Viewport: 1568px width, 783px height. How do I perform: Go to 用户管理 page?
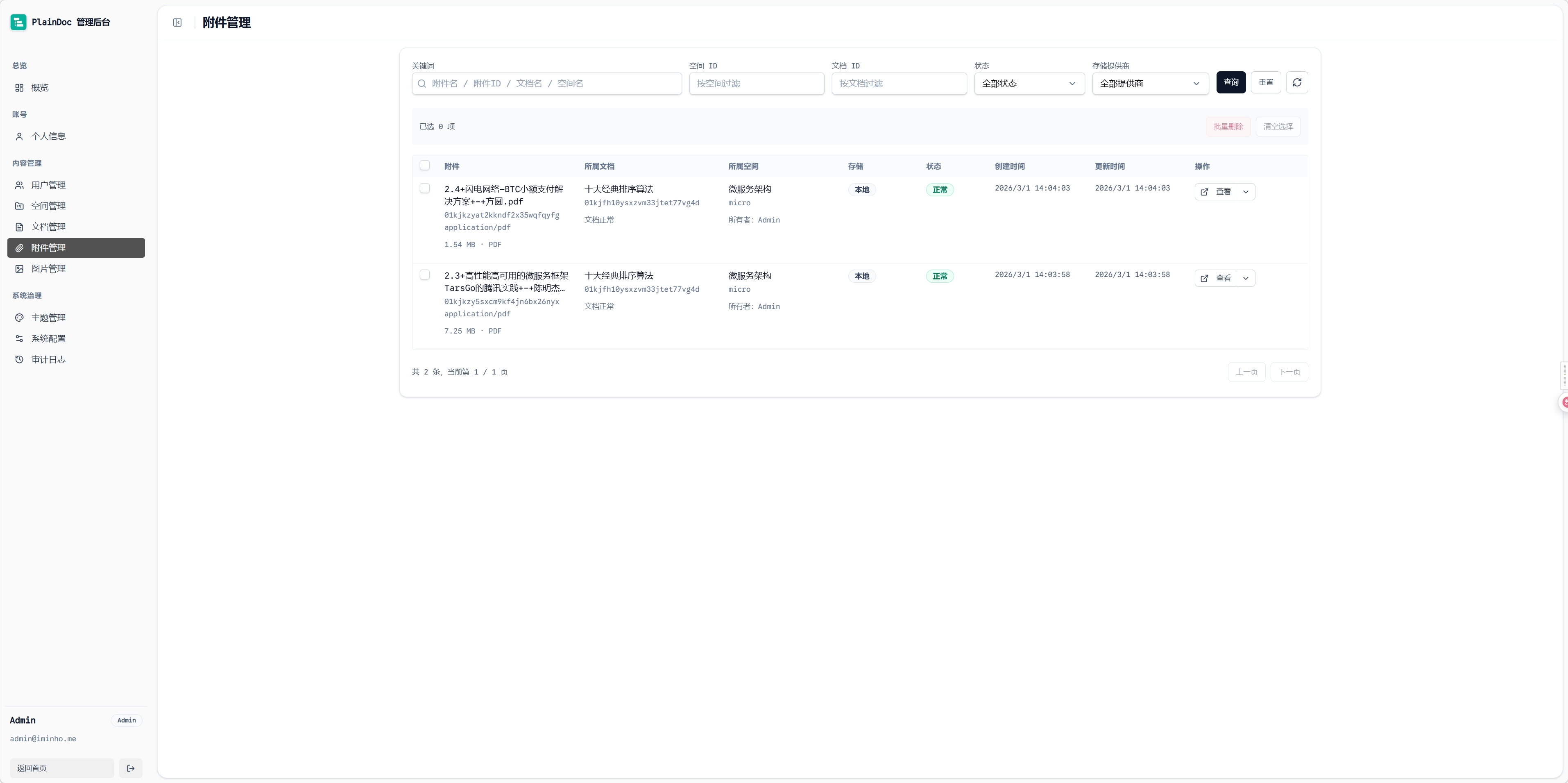coord(76,185)
